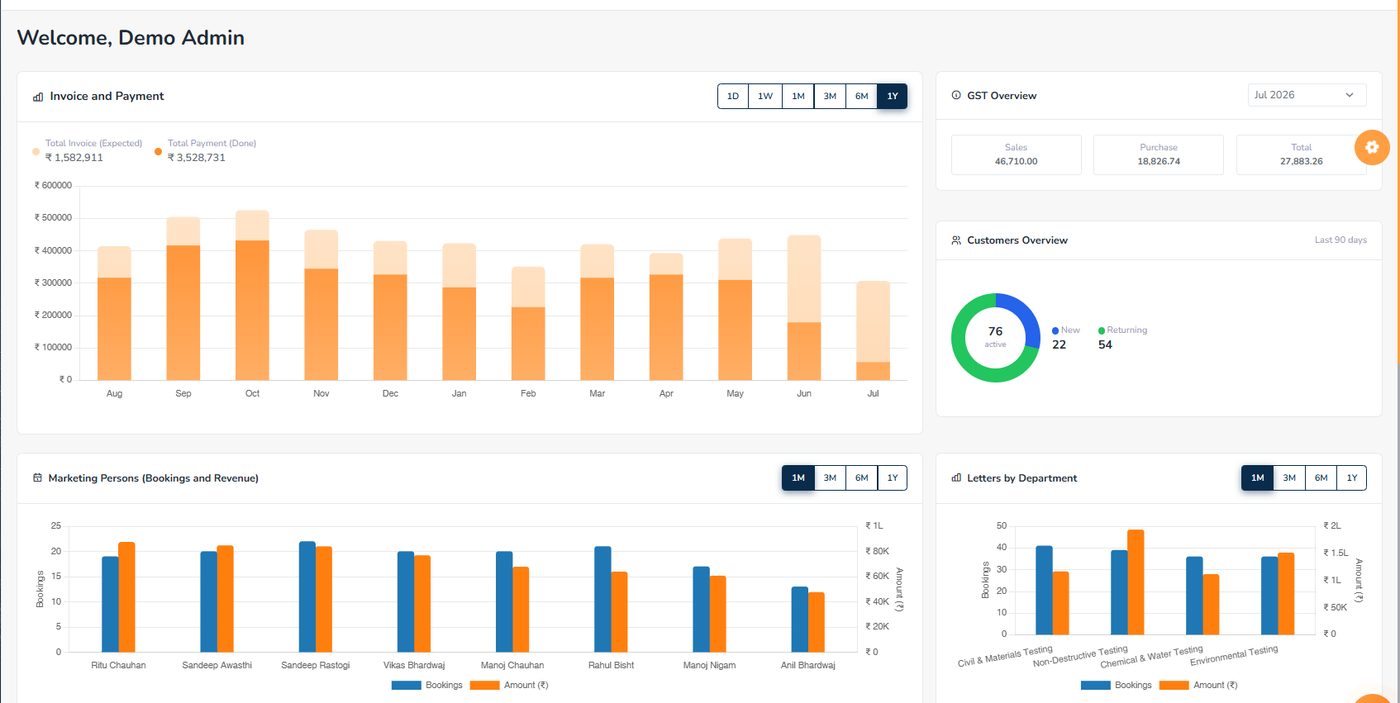Select 1D range for Invoice and Payment
This screenshot has width=1400, height=703.
(733, 96)
